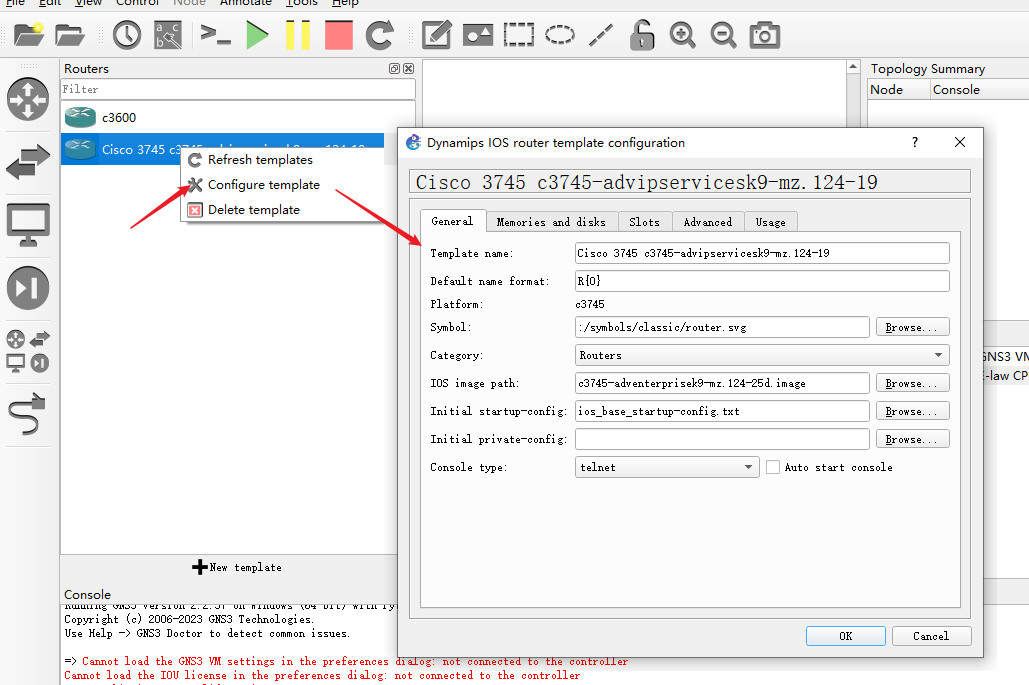The width and height of the screenshot is (1029, 685).
Task: Select the draw rectangle tool
Action: (x=518, y=35)
